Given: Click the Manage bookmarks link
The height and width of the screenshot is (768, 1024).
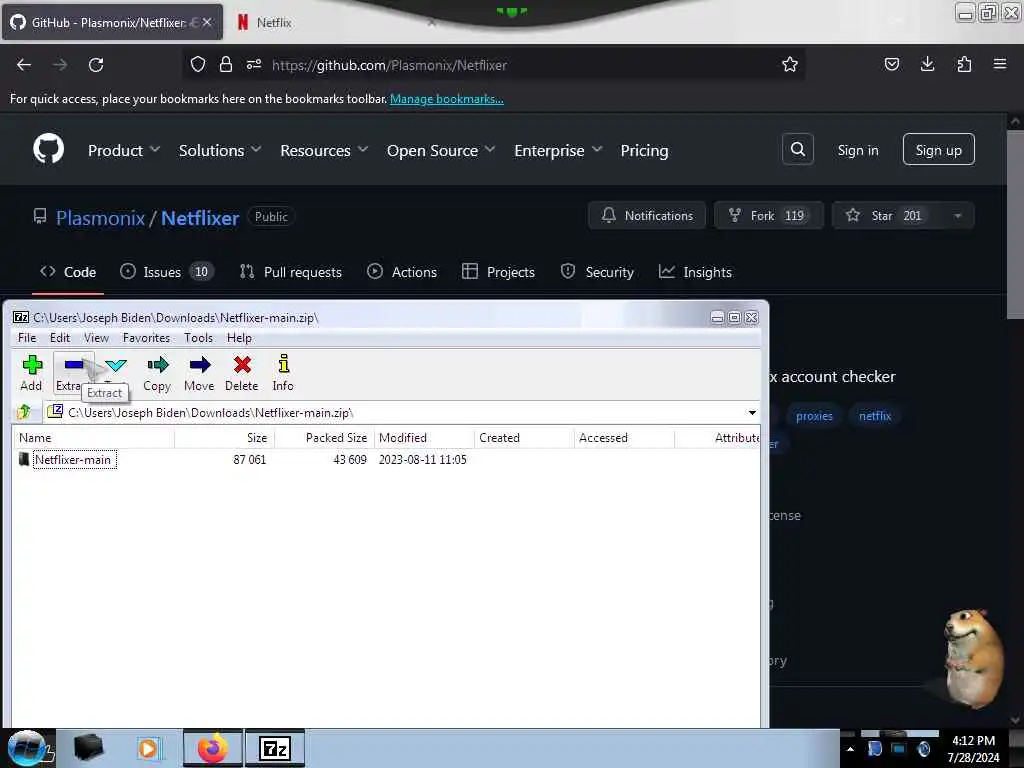Looking at the screenshot, I should [447, 99].
